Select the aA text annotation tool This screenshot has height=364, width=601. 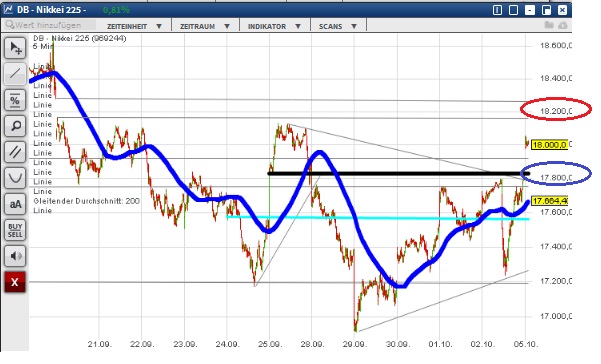pos(15,204)
